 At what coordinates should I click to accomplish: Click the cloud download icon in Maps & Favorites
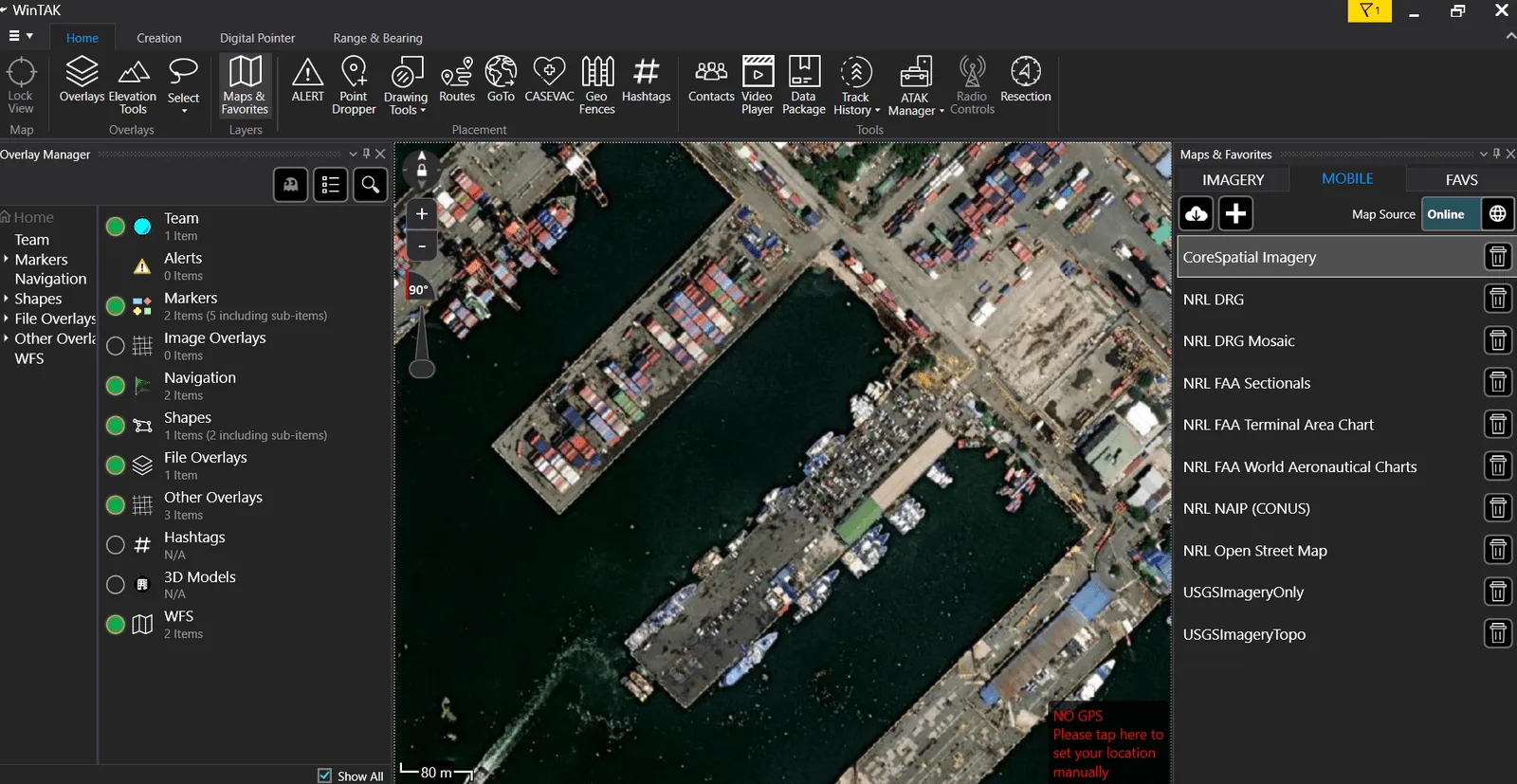[x=1197, y=213]
